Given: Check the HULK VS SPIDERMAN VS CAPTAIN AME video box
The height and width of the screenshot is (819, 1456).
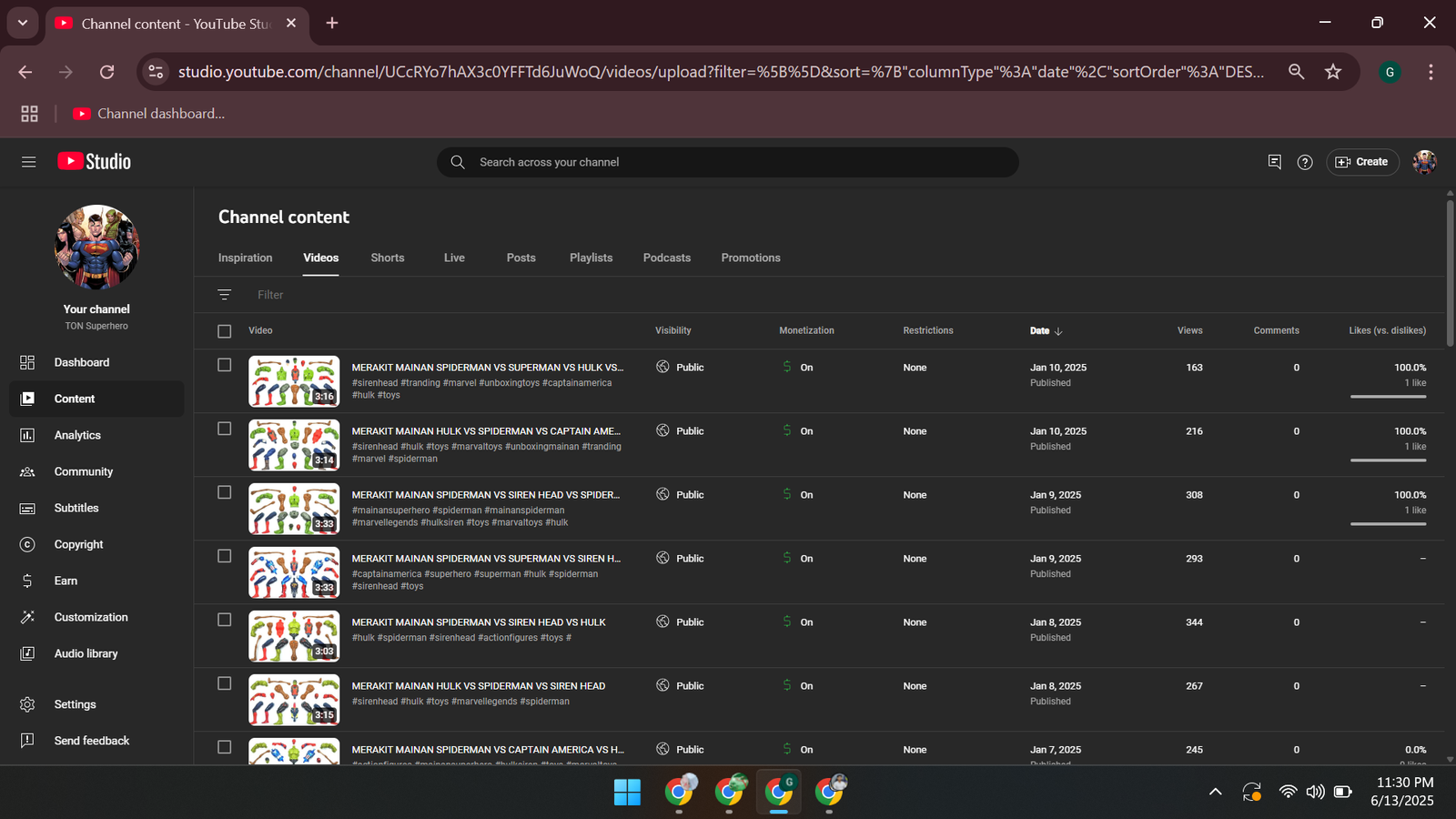Looking at the screenshot, I should tap(225, 429).
